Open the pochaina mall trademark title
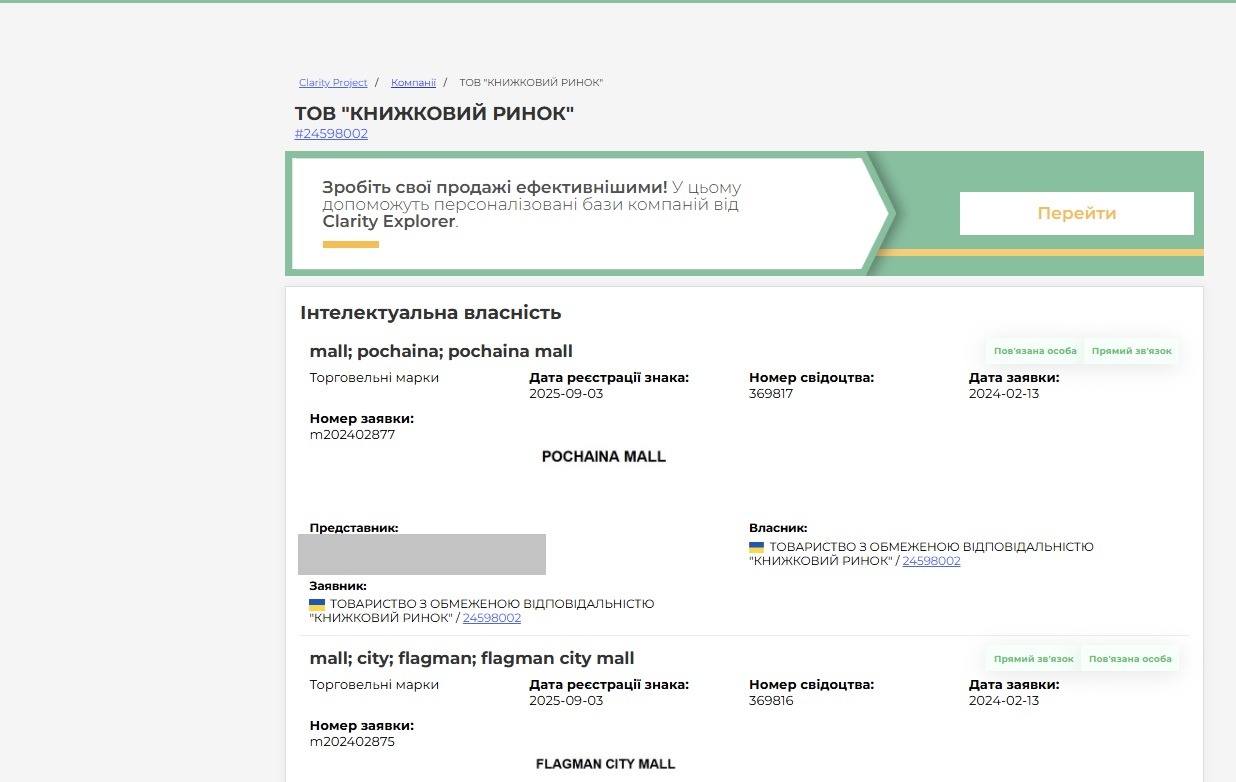Image resolution: width=1236 pixels, height=782 pixels. [441, 351]
